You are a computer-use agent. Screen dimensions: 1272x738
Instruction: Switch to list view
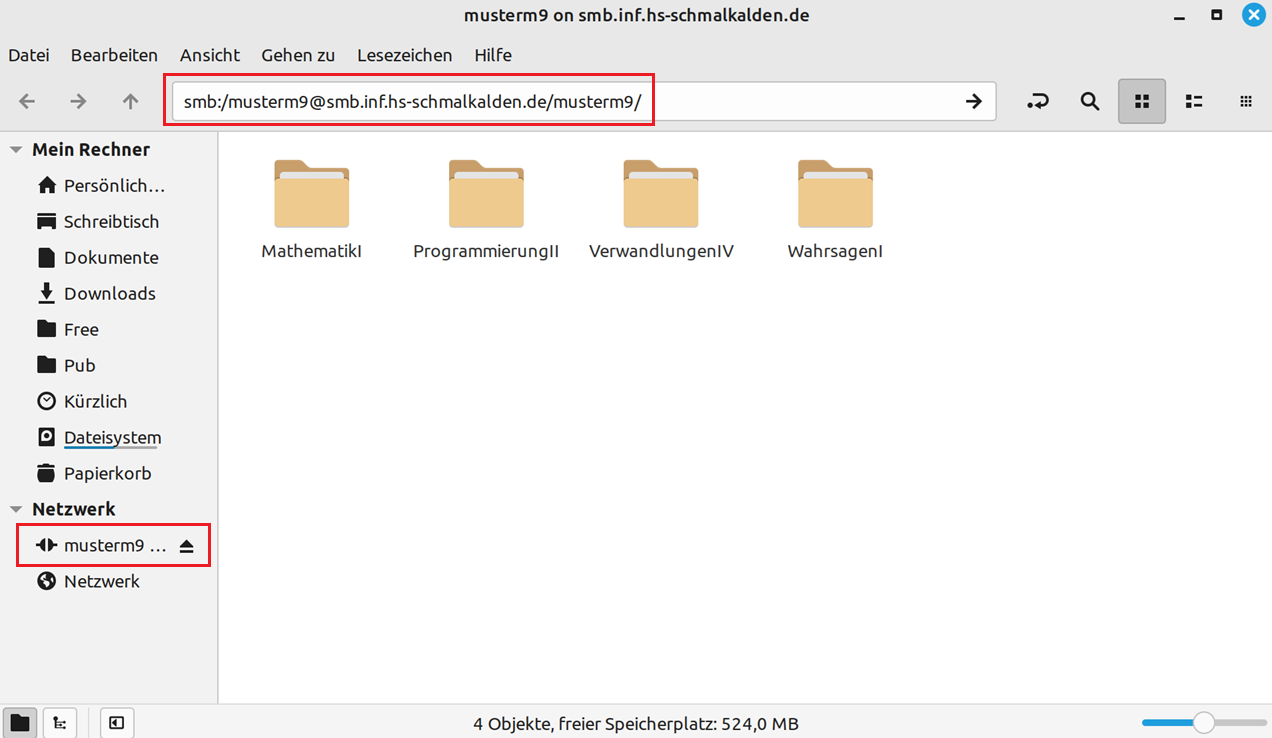1194,101
